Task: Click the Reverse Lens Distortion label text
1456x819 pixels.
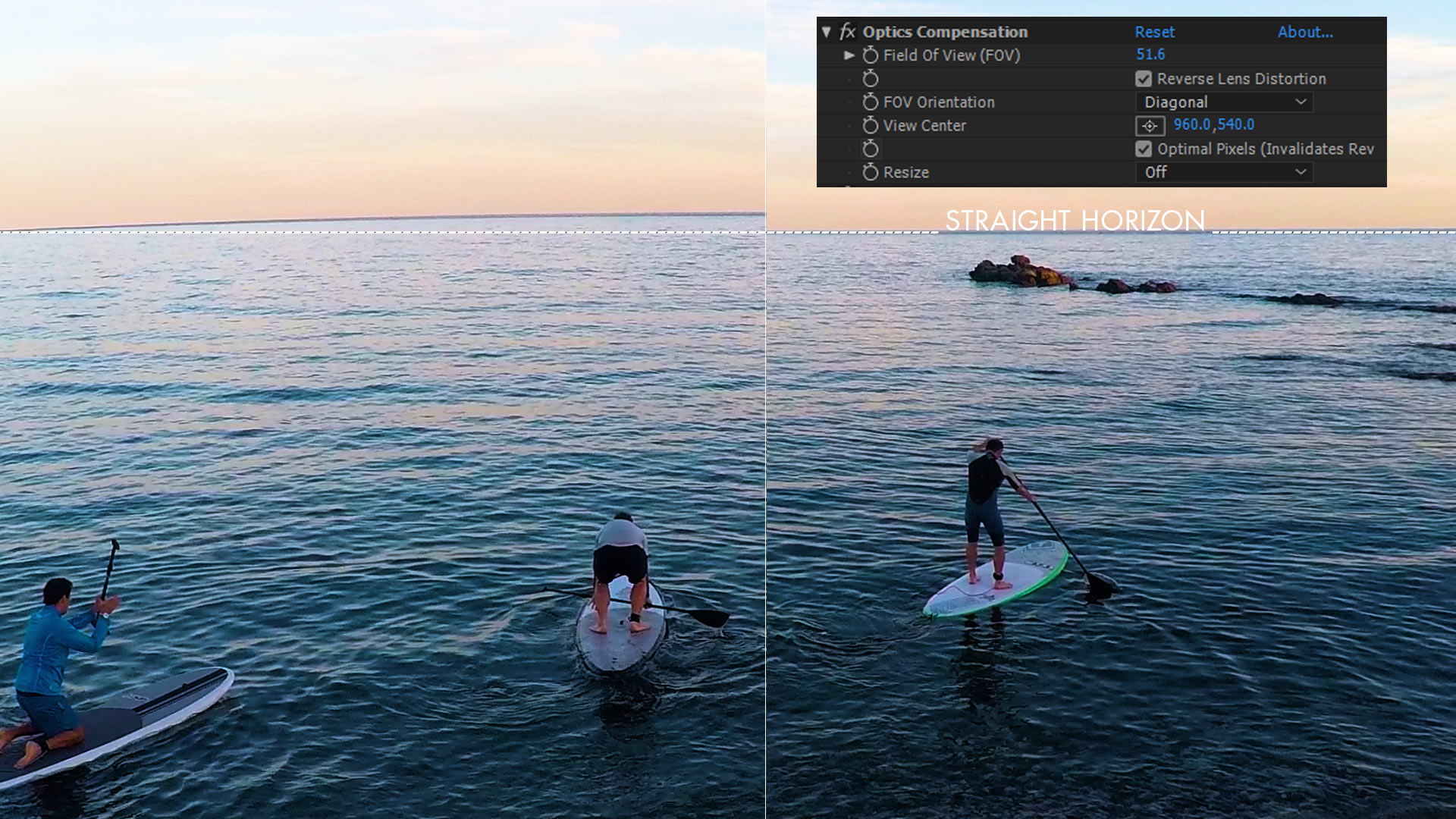Action: click(1241, 79)
